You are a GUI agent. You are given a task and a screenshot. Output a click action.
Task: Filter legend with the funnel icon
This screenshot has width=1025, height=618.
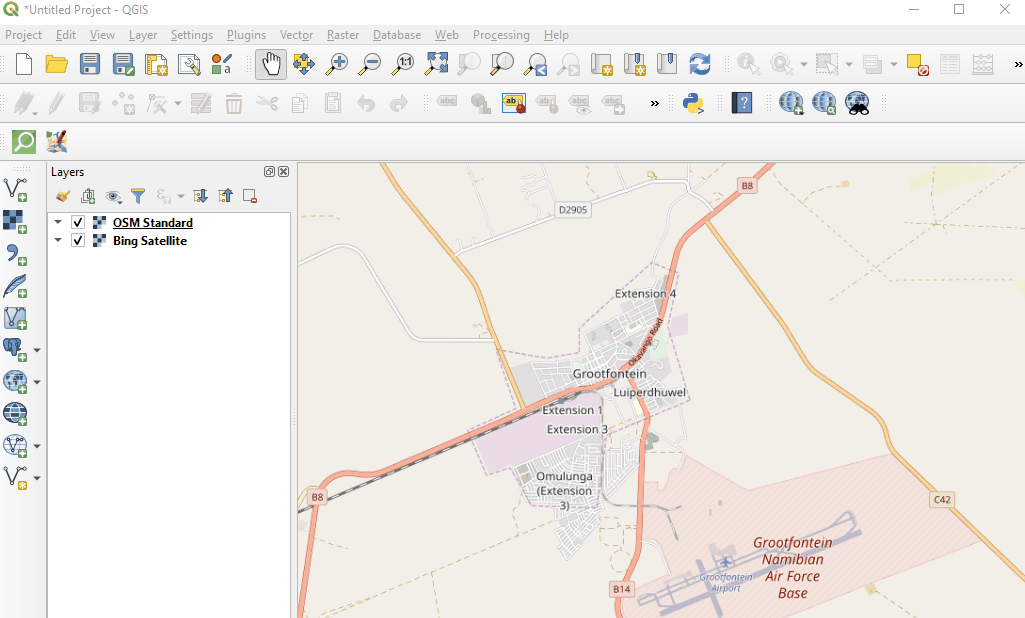click(x=139, y=197)
